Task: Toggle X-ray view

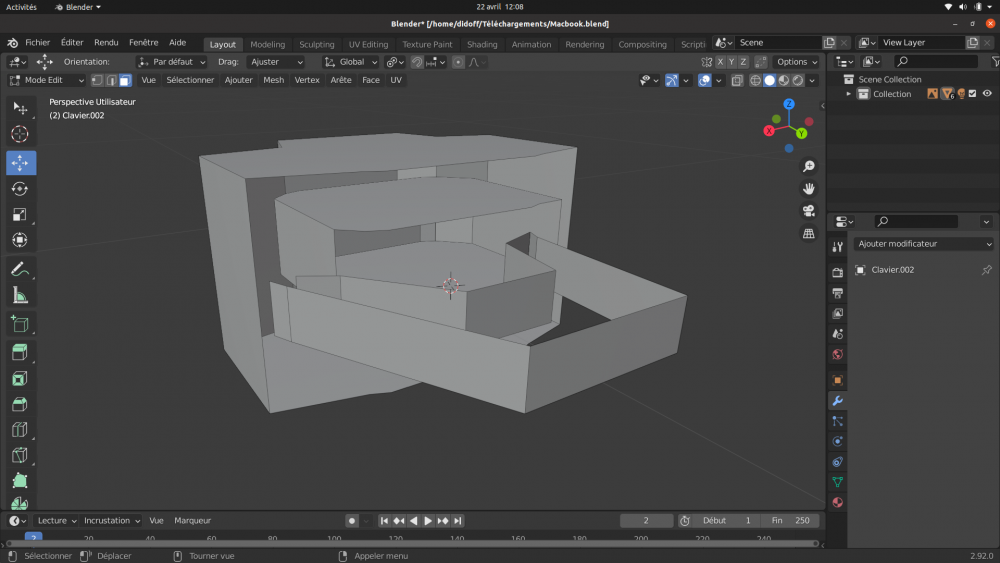Action: click(x=737, y=80)
